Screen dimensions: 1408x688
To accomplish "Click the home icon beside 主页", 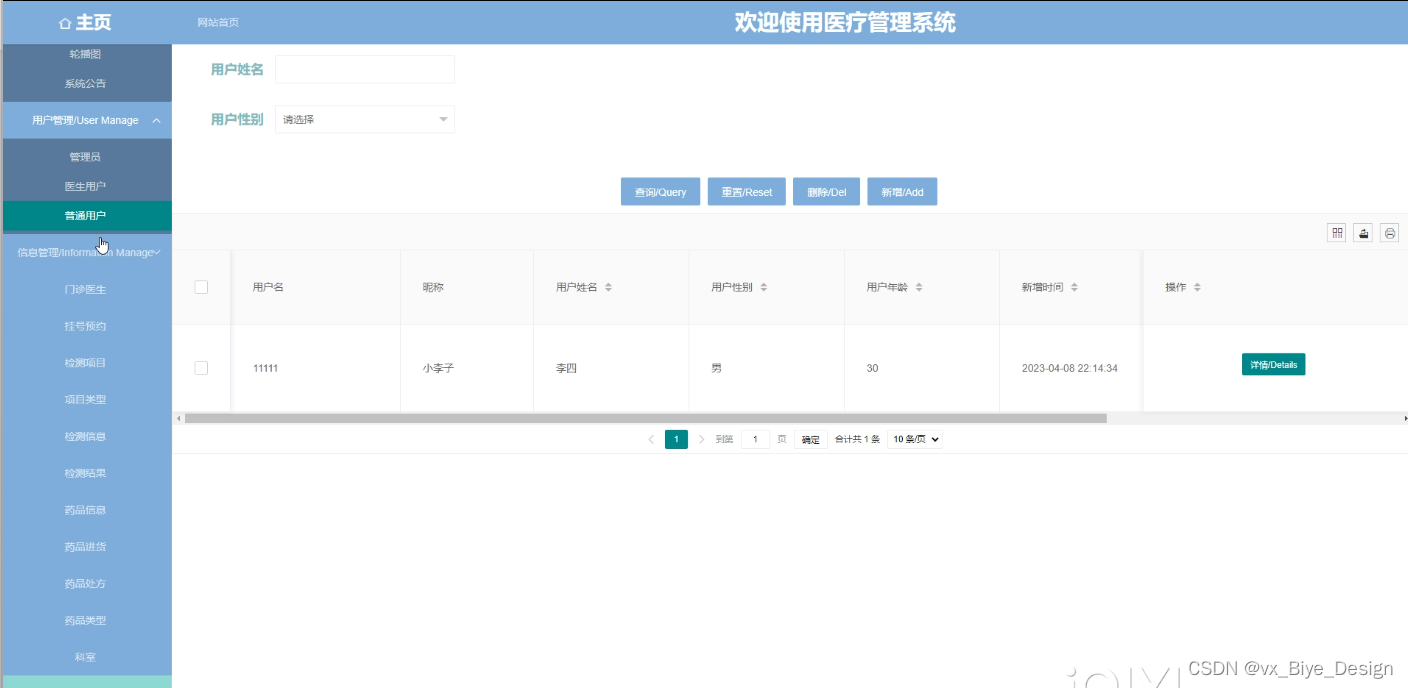I will tap(65, 23).
